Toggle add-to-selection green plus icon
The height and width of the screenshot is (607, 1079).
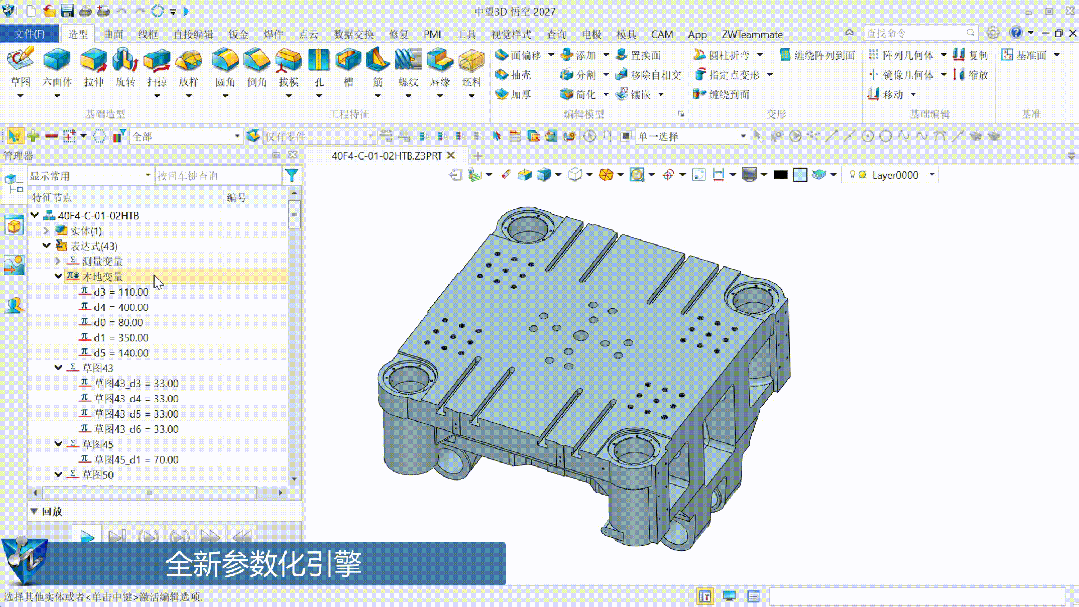(32, 136)
